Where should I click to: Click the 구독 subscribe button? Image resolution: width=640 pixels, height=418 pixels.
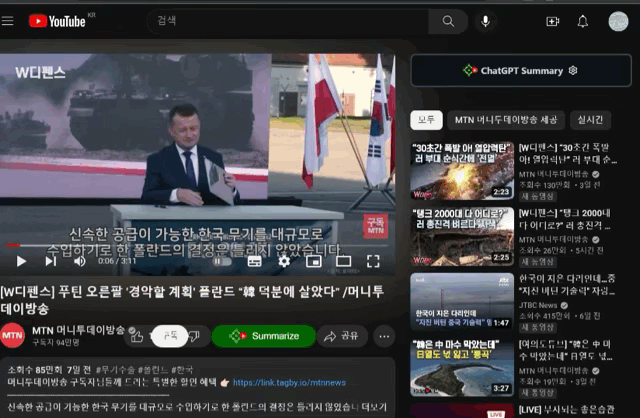pos(170,336)
